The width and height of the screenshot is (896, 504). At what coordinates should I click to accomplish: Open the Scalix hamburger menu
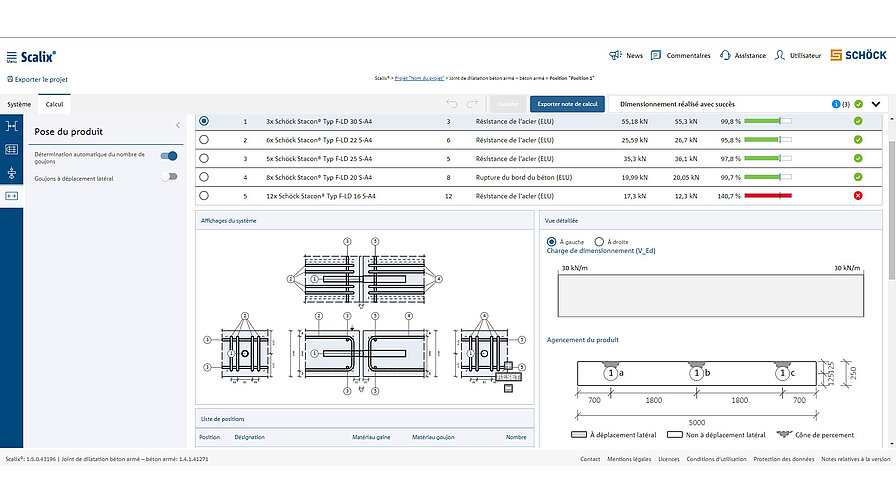[x=11, y=57]
